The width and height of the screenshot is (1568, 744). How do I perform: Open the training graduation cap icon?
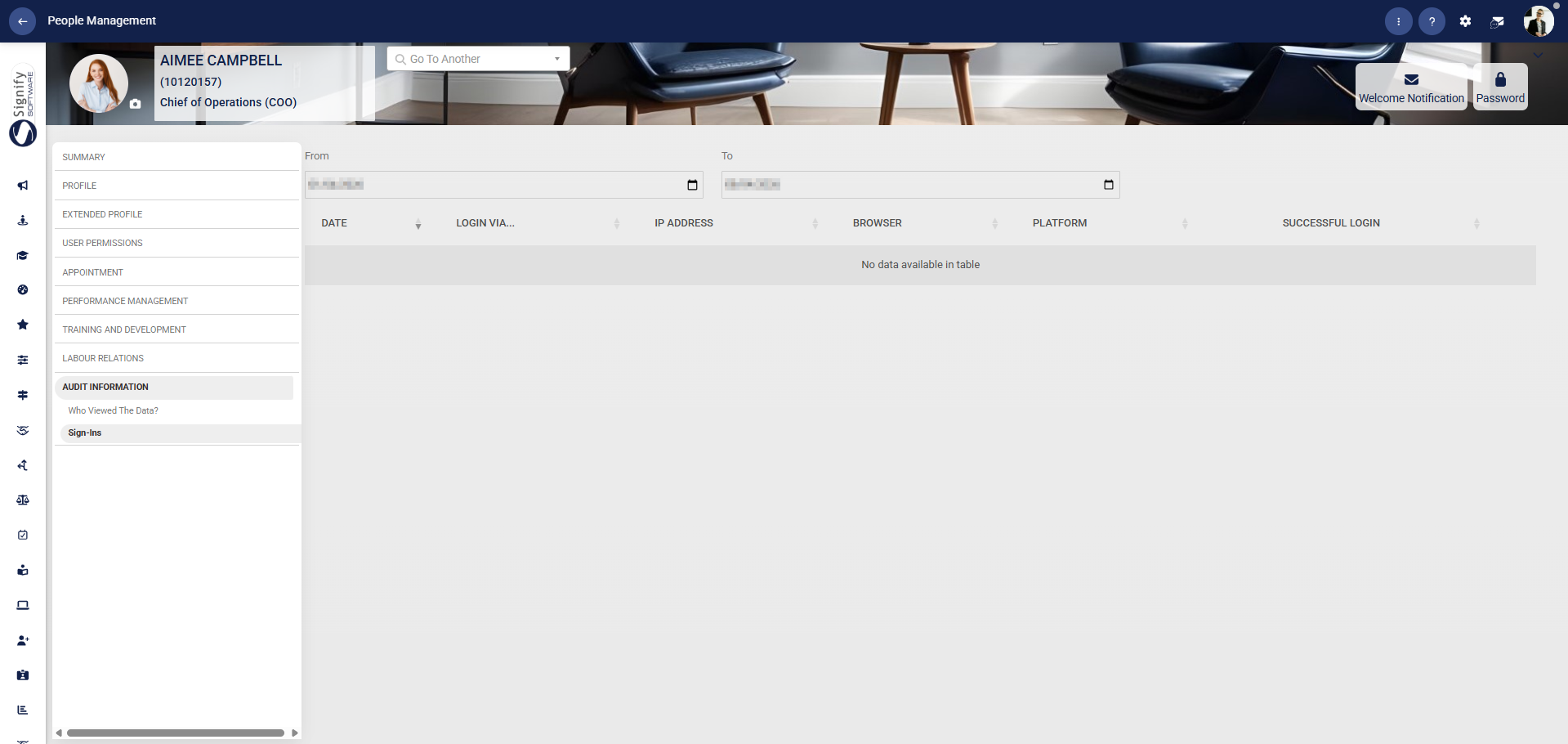22,255
